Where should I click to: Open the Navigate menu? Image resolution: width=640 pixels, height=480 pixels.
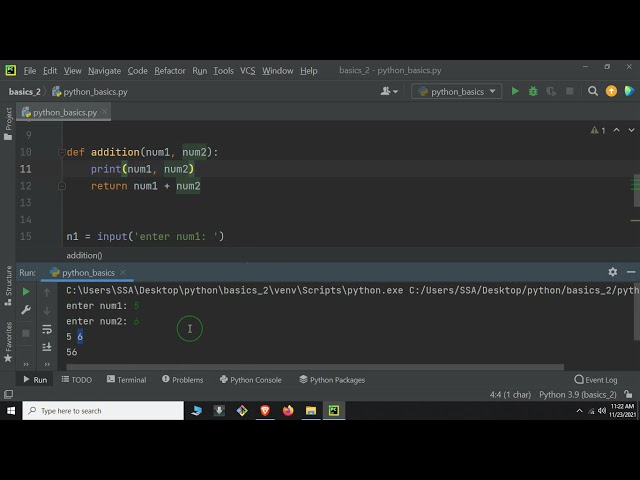[104, 71]
